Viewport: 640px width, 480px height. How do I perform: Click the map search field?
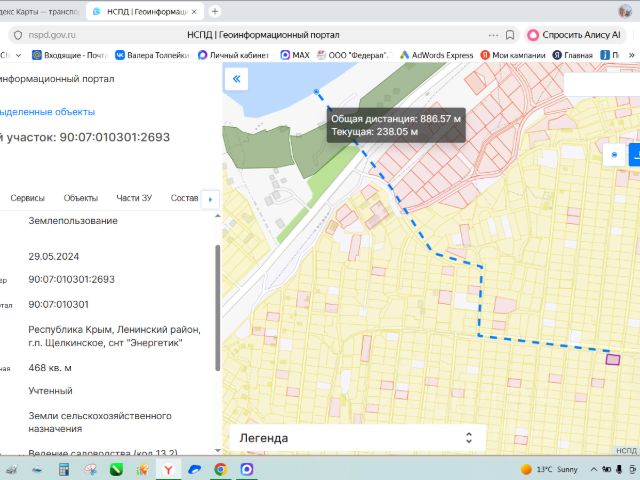[x=602, y=84]
